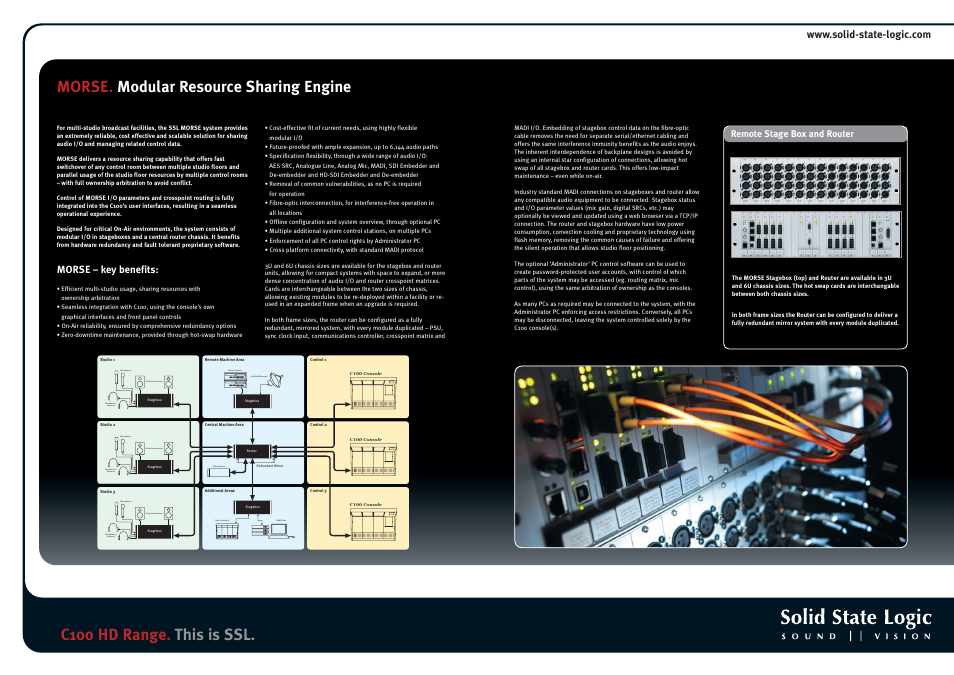954x675 pixels.
Task: Click the satellite dish icon in diagram
Action: [x=275, y=380]
